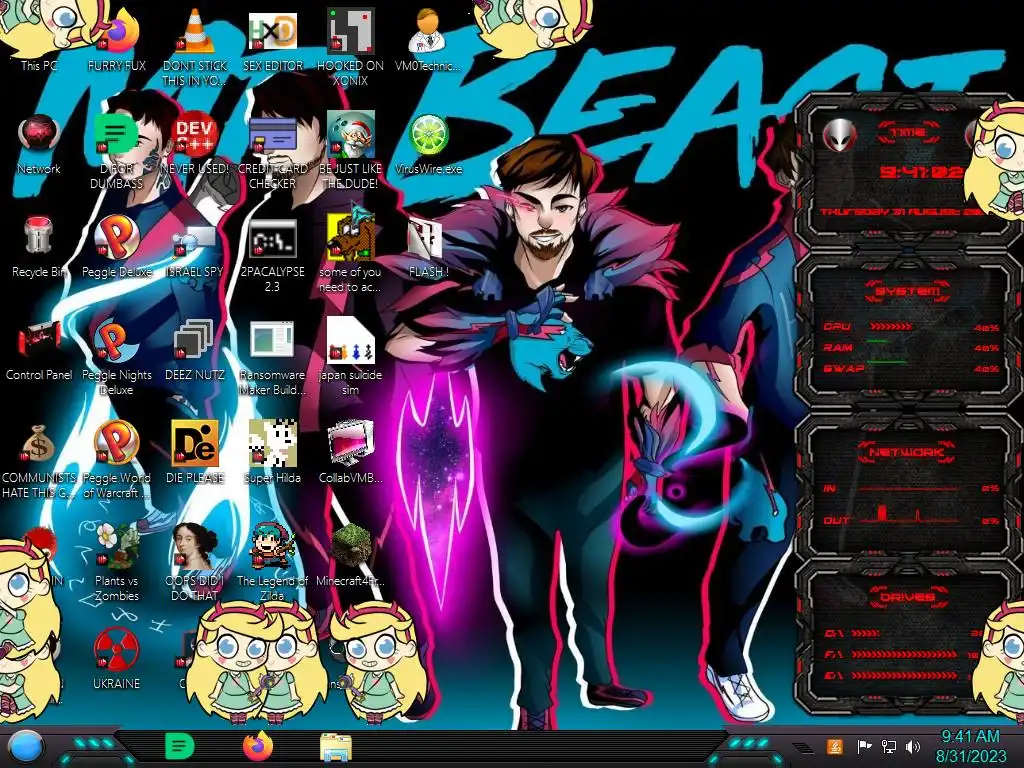Image resolution: width=1024 pixels, height=768 pixels.
Task: Select the Peggle Nights Deluxe shortcut
Action: (x=117, y=358)
